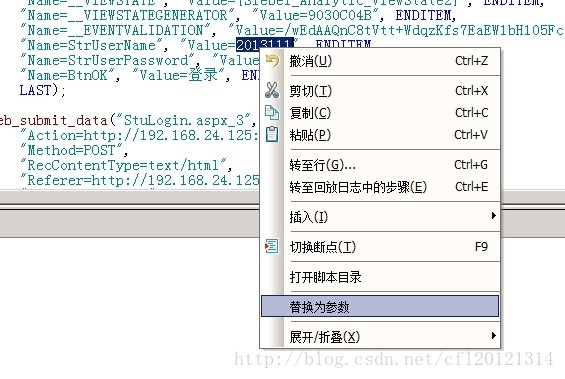Click the copy pages icon
The height and width of the screenshot is (379, 565).
tap(272, 112)
